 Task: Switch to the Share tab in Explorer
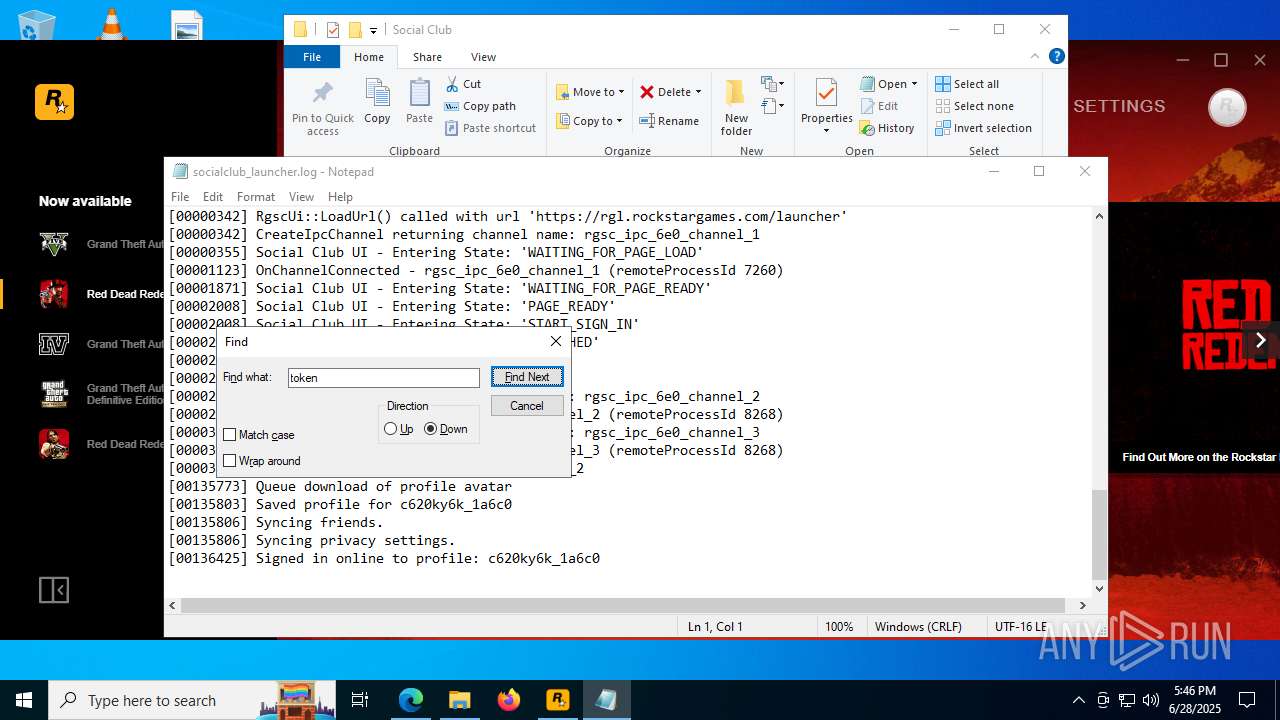tap(427, 57)
